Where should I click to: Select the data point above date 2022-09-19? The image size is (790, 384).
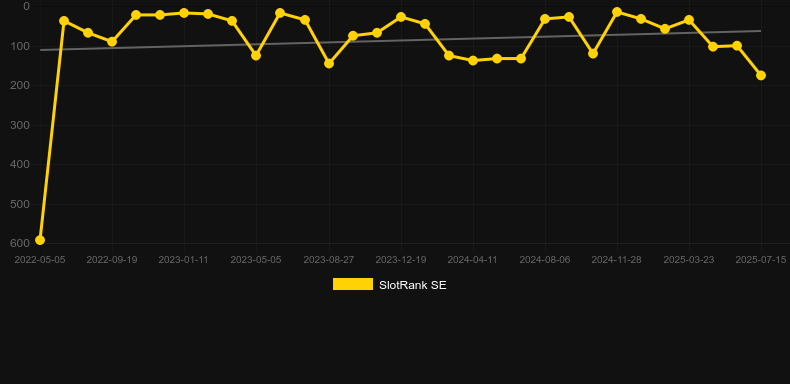point(112,41)
